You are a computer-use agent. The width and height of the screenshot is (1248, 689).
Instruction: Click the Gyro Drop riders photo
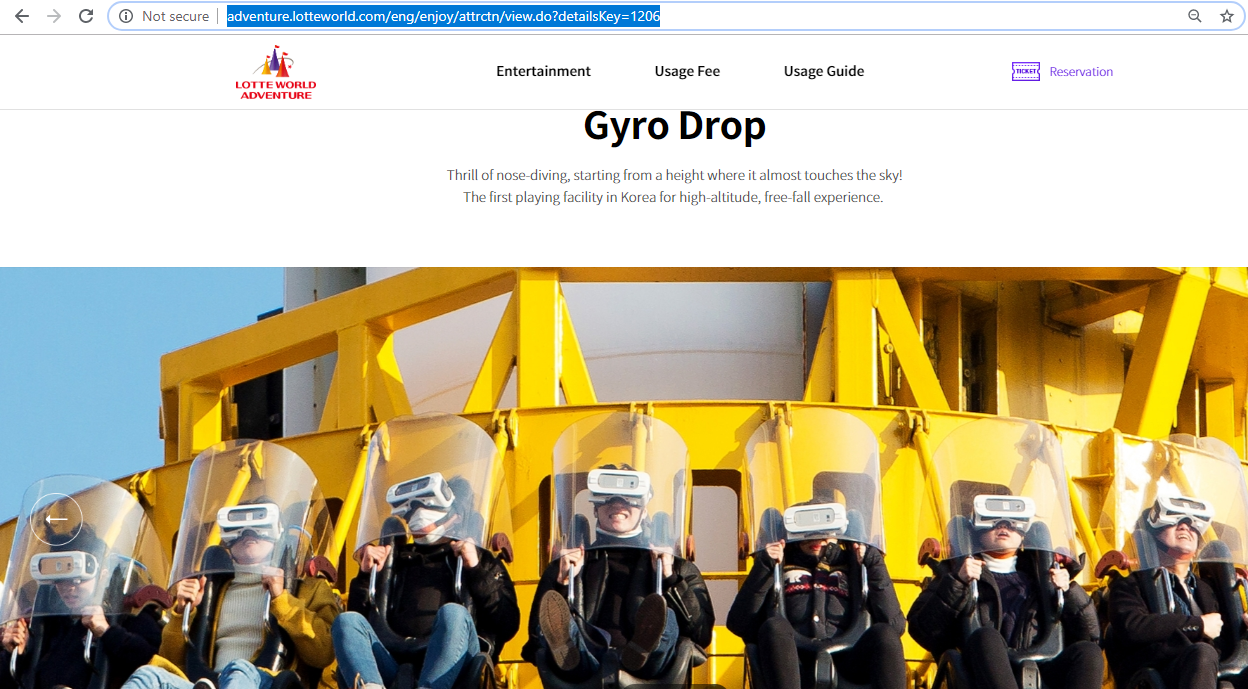624,478
